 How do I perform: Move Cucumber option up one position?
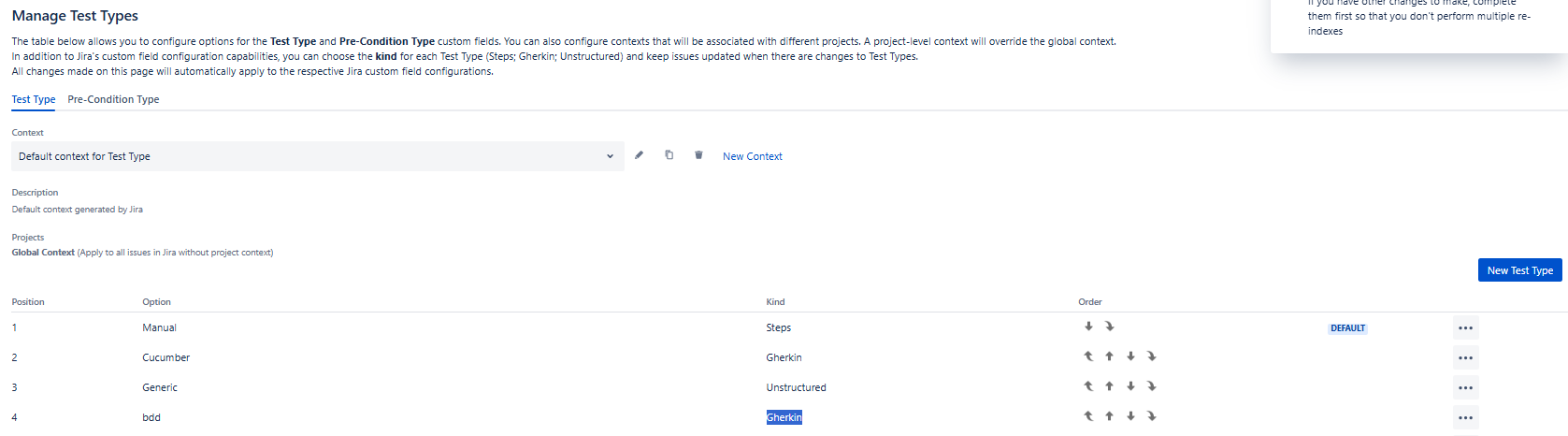point(1110,356)
